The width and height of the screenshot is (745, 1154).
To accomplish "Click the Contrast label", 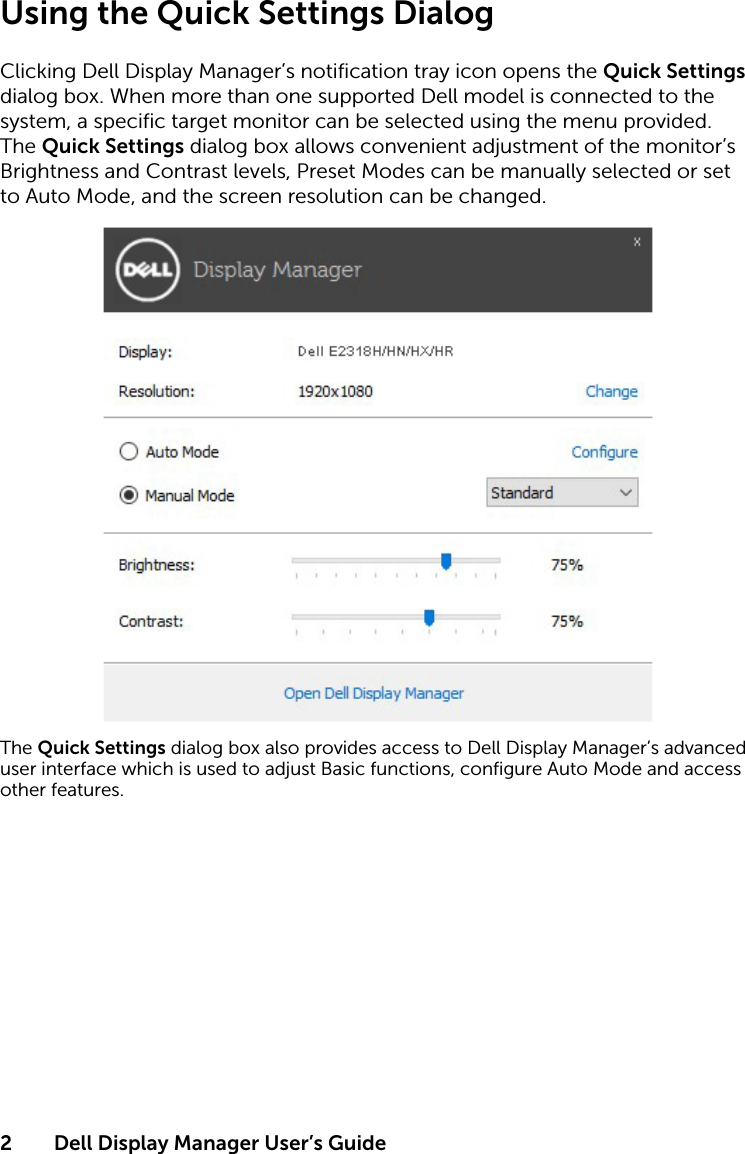I will pyautogui.click(x=150, y=621).
